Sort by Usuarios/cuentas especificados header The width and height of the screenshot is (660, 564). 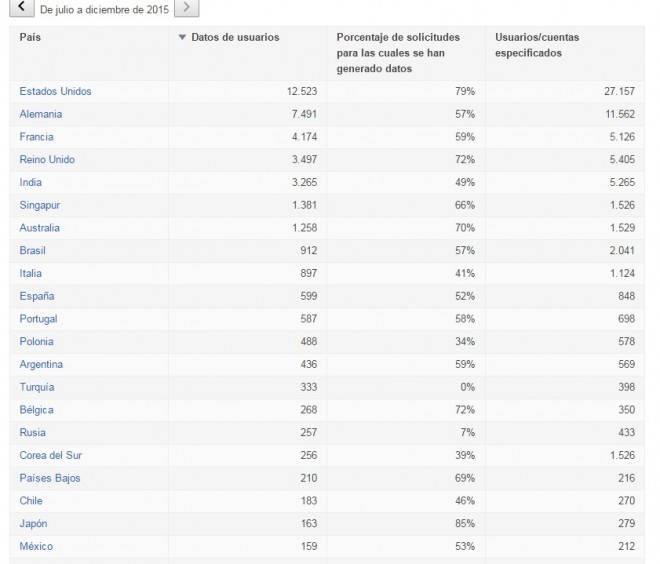[537, 45]
